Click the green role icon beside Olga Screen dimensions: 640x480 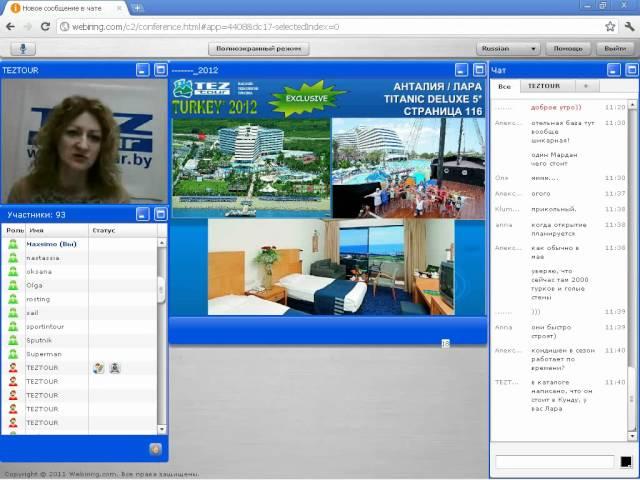[13, 285]
